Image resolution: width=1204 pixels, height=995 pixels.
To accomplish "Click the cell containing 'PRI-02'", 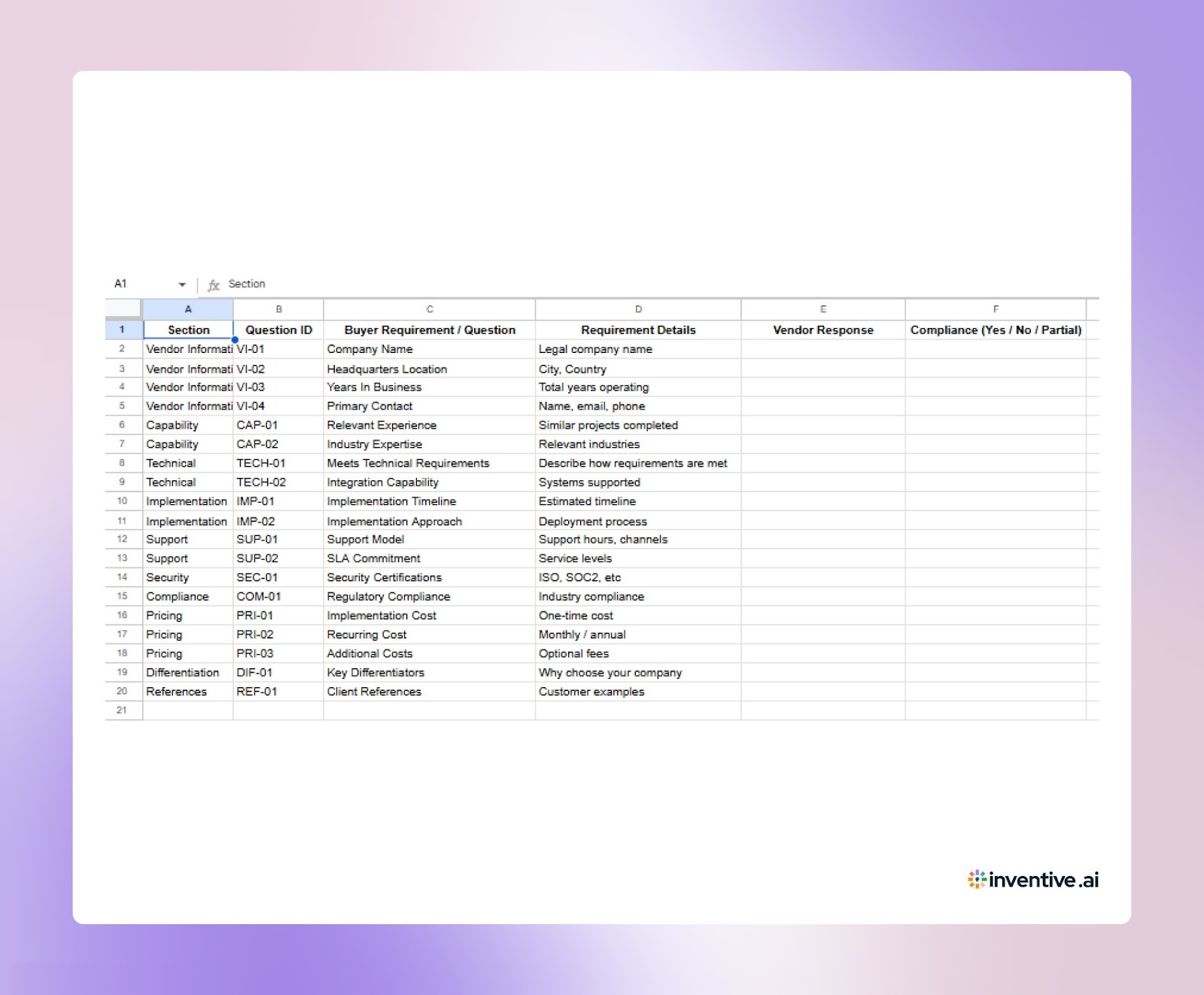I will tap(278, 634).
